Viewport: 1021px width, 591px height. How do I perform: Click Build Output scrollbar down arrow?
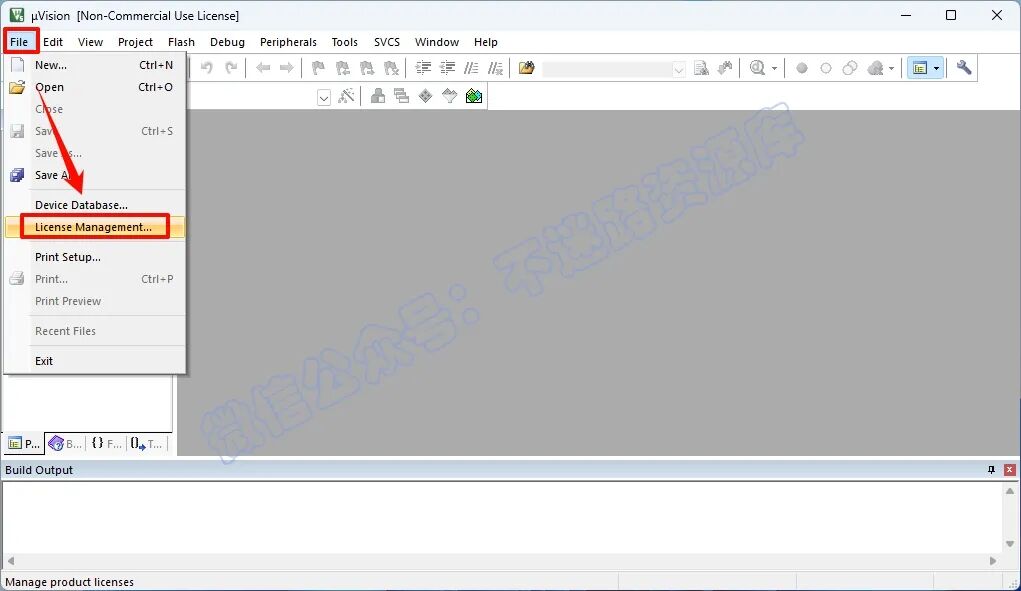pos(1010,544)
